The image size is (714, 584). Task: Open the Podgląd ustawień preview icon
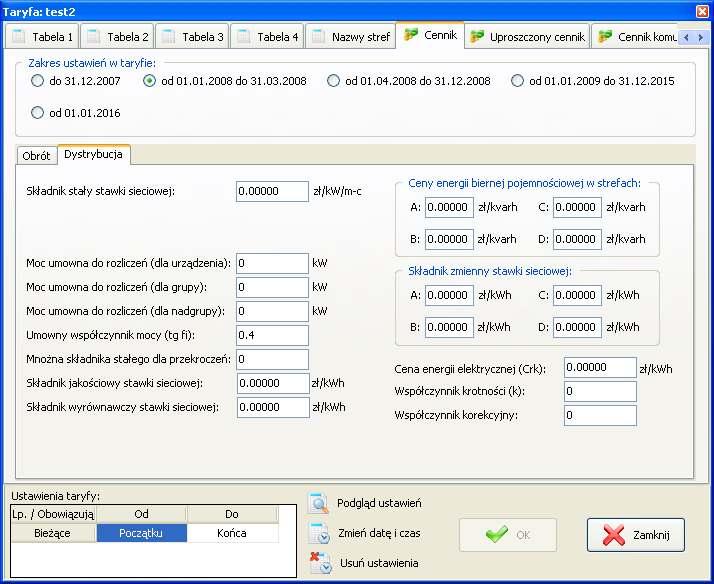click(x=318, y=503)
